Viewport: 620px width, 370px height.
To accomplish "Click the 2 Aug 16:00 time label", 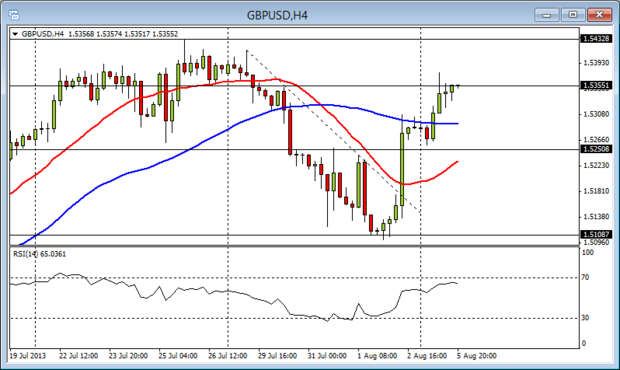I will point(427,356).
